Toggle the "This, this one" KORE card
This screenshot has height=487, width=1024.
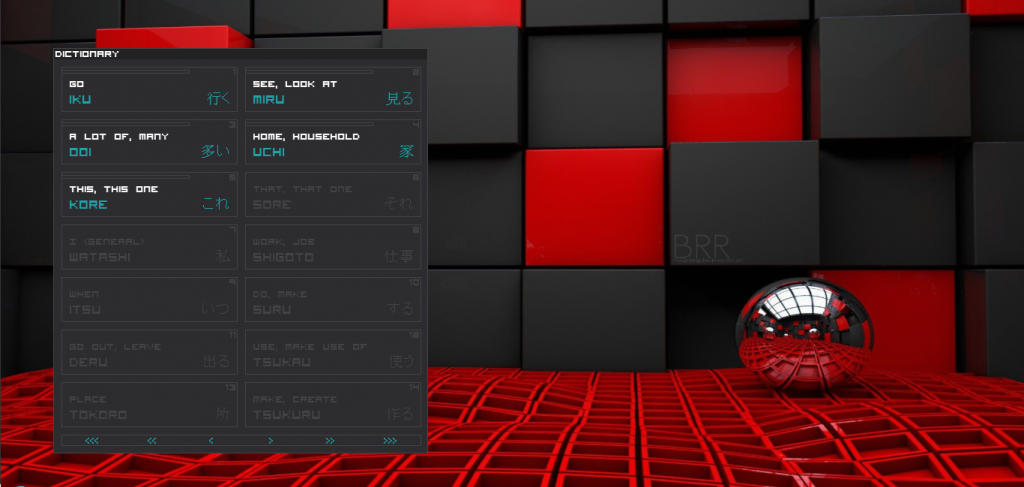(149, 196)
